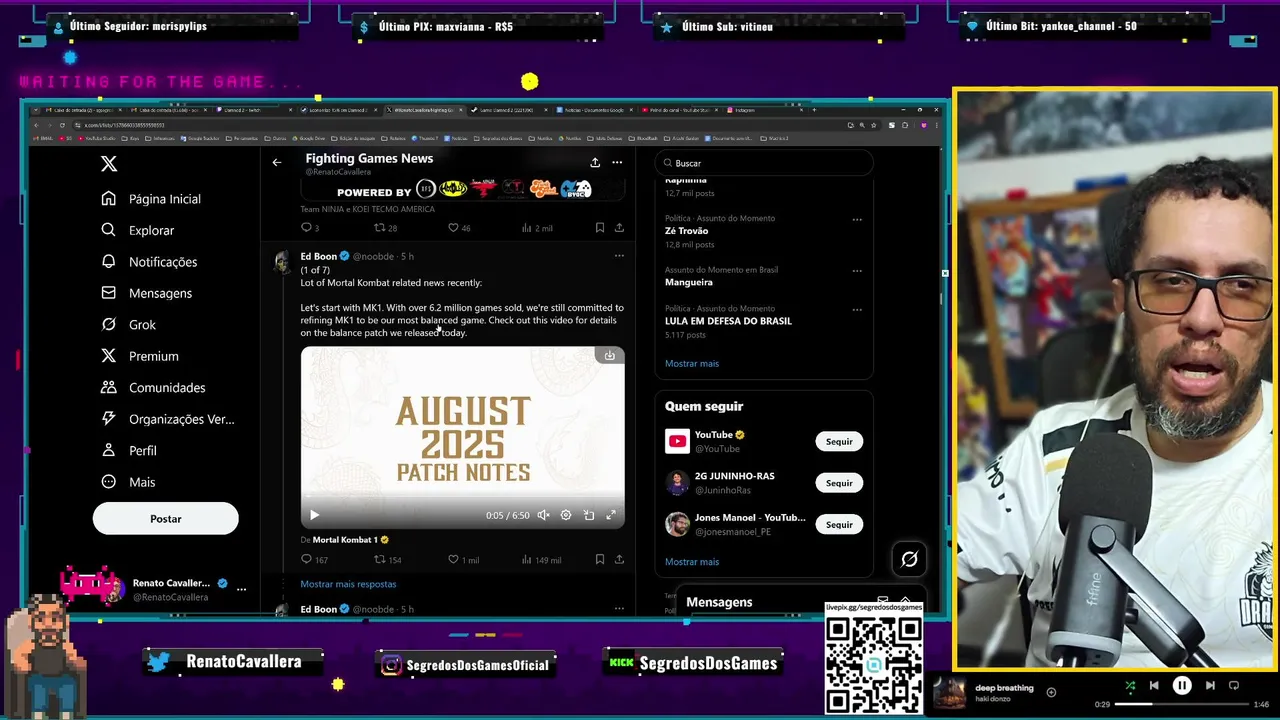Open the Zé Trovão trending topic
The width and height of the screenshot is (1280, 720).
point(686,231)
